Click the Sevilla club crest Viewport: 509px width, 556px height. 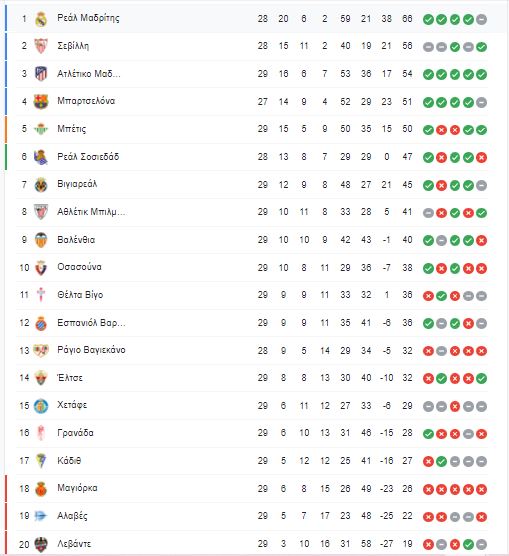41,46
